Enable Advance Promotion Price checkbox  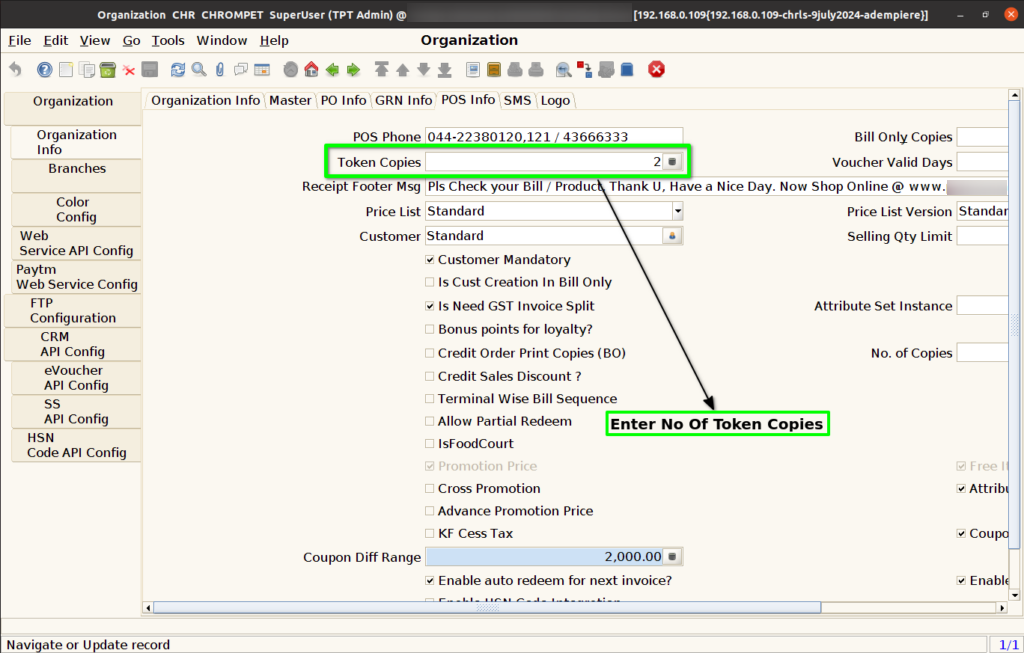[x=430, y=511]
